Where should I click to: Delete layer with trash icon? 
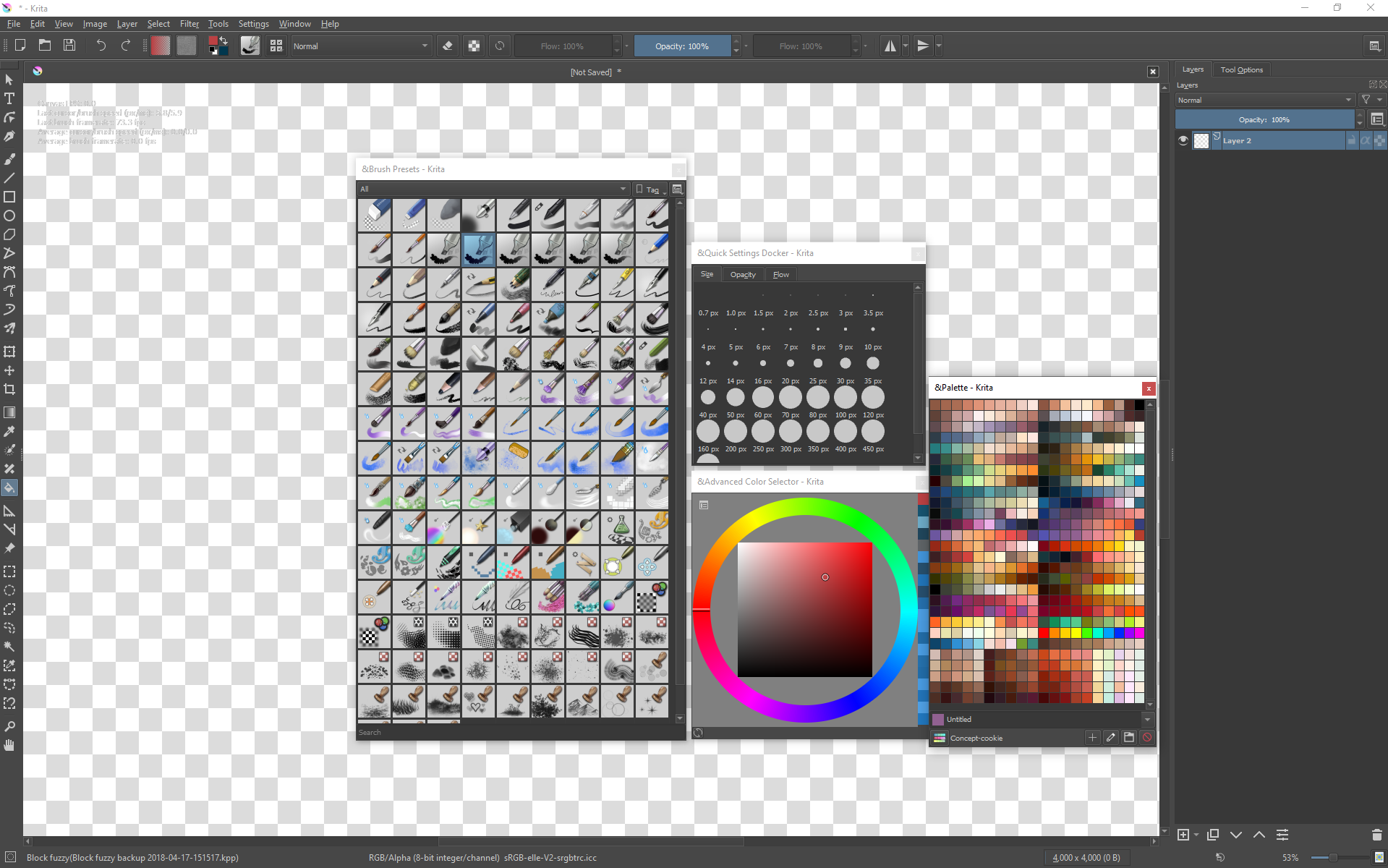(1376, 835)
